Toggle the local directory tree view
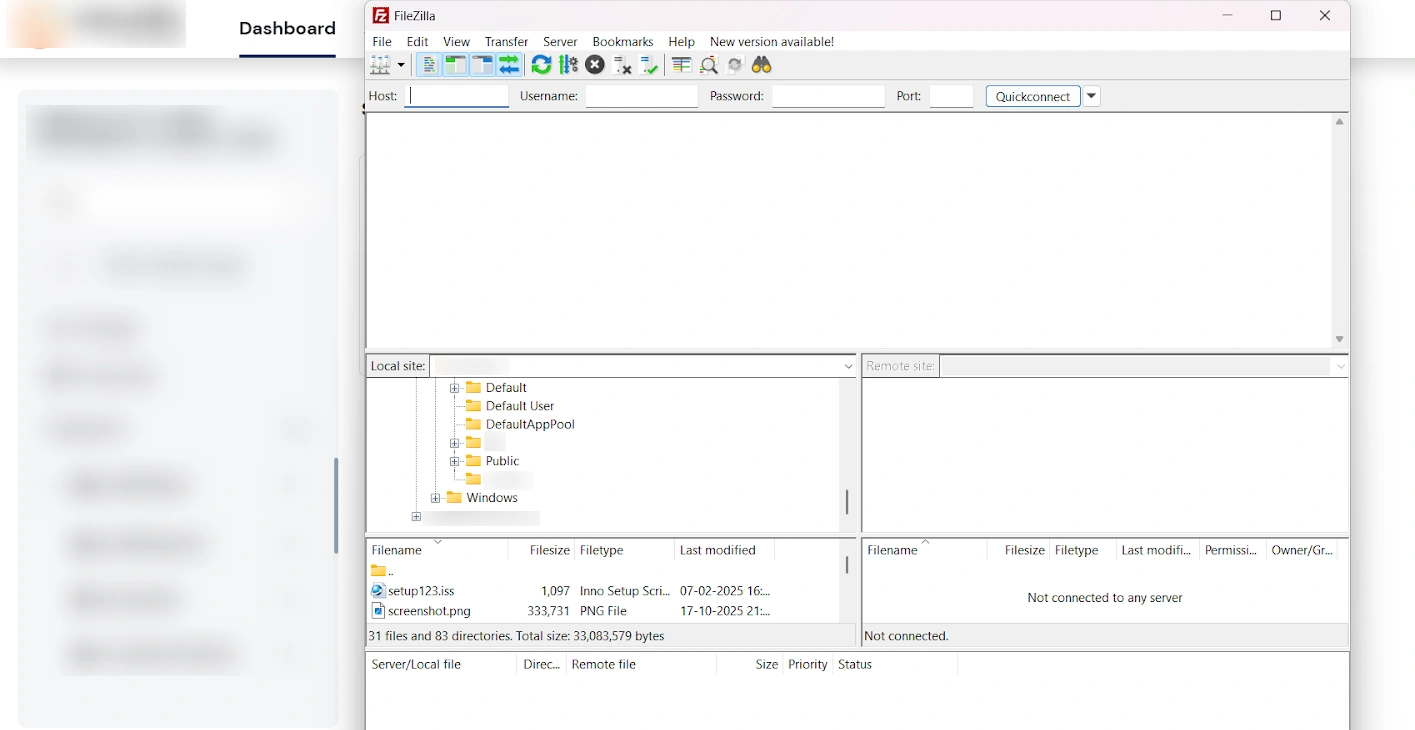 click(x=455, y=64)
